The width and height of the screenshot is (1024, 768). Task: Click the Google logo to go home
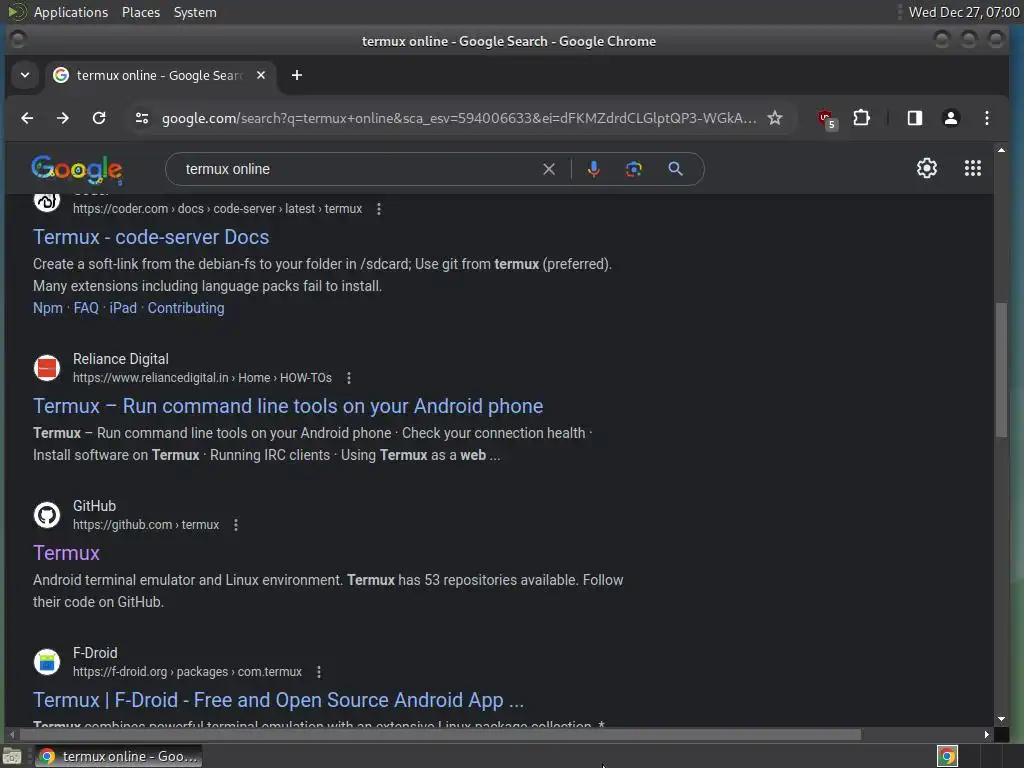click(x=77, y=169)
